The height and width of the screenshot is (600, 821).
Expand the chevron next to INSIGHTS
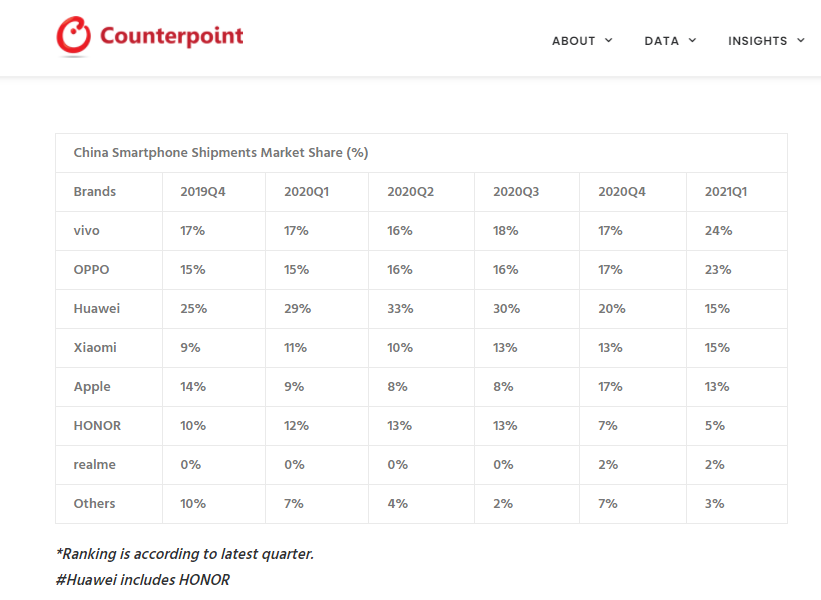pyautogui.click(x=801, y=40)
